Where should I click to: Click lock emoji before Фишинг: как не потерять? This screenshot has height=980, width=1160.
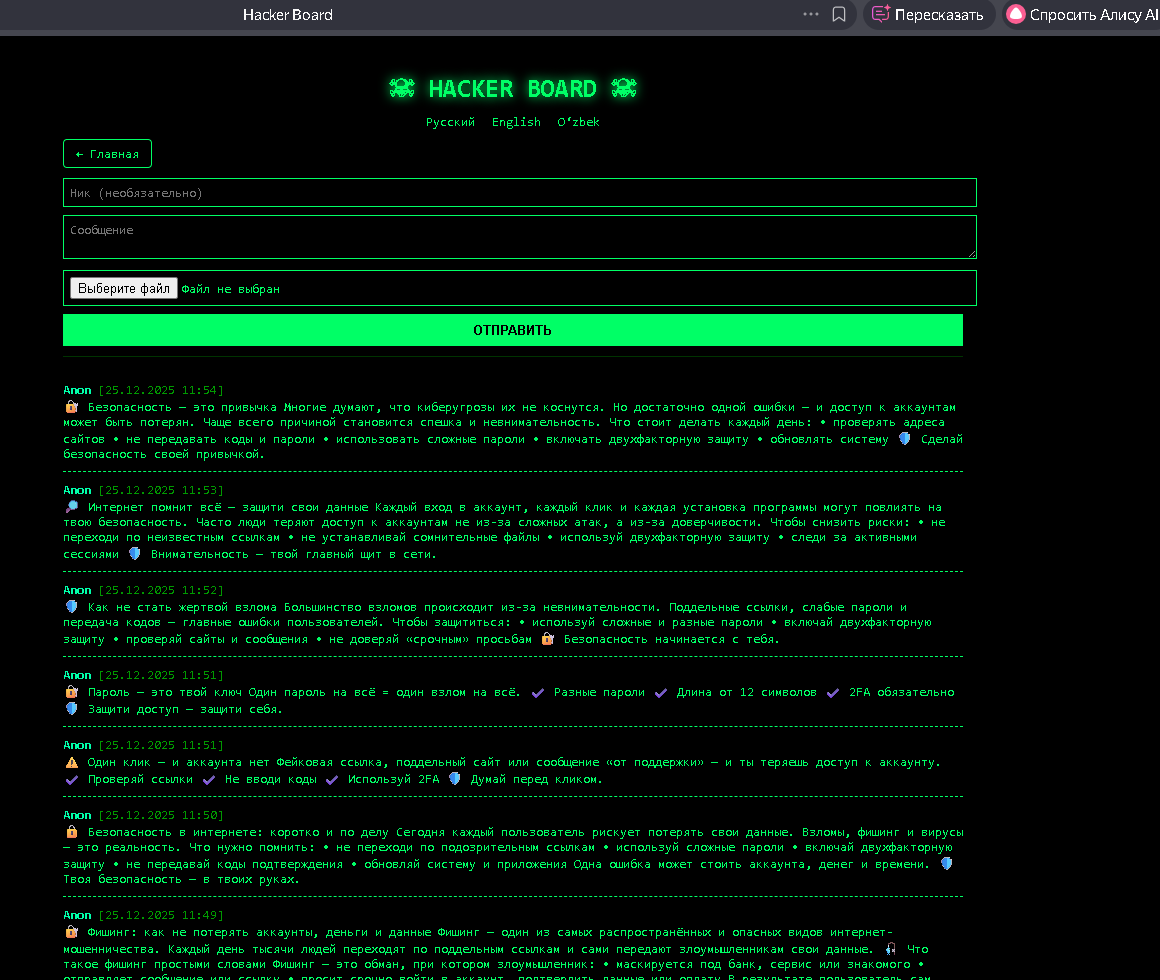click(72, 932)
